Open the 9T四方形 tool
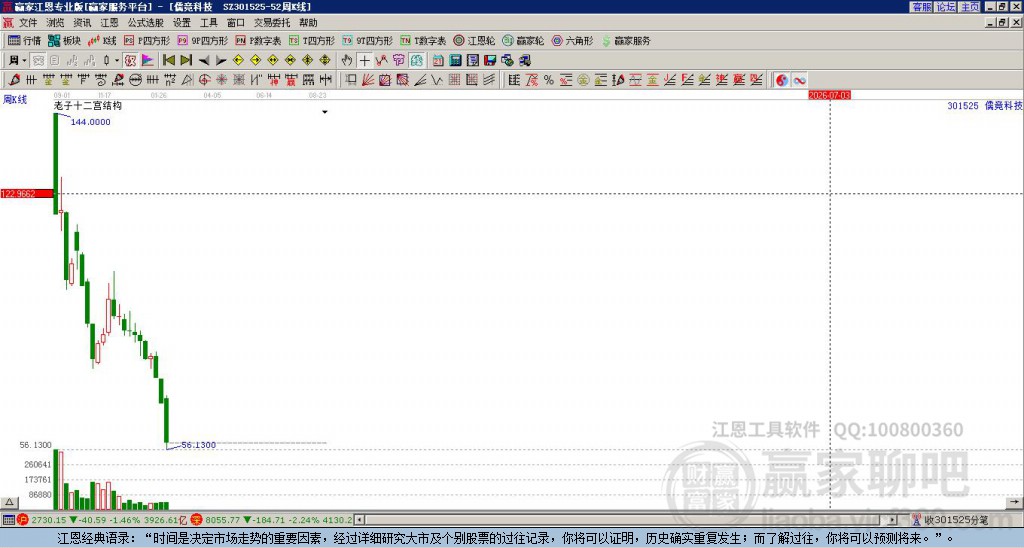1024x548 pixels. pos(368,40)
